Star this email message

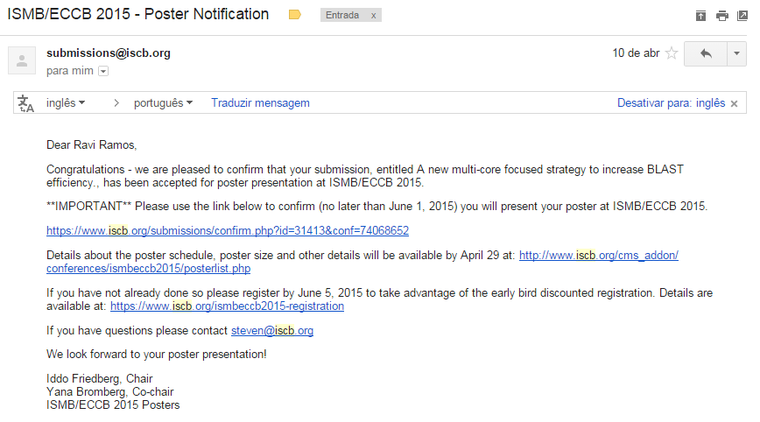pyautogui.click(x=672, y=53)
